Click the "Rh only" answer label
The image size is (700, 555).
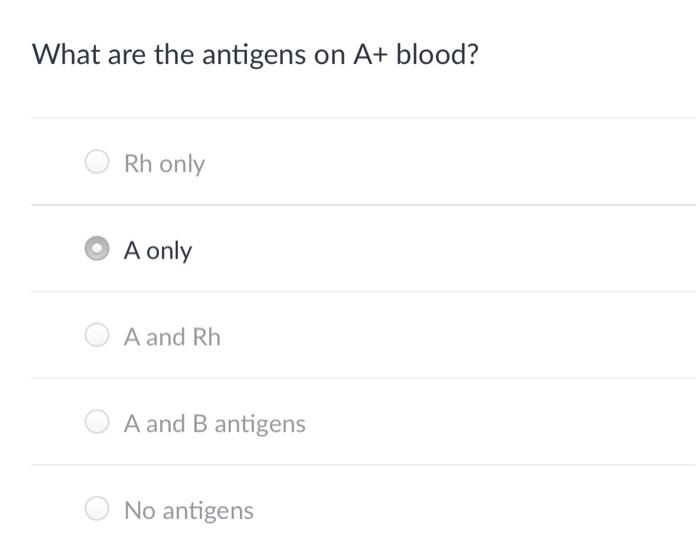(x=164, y=164)
